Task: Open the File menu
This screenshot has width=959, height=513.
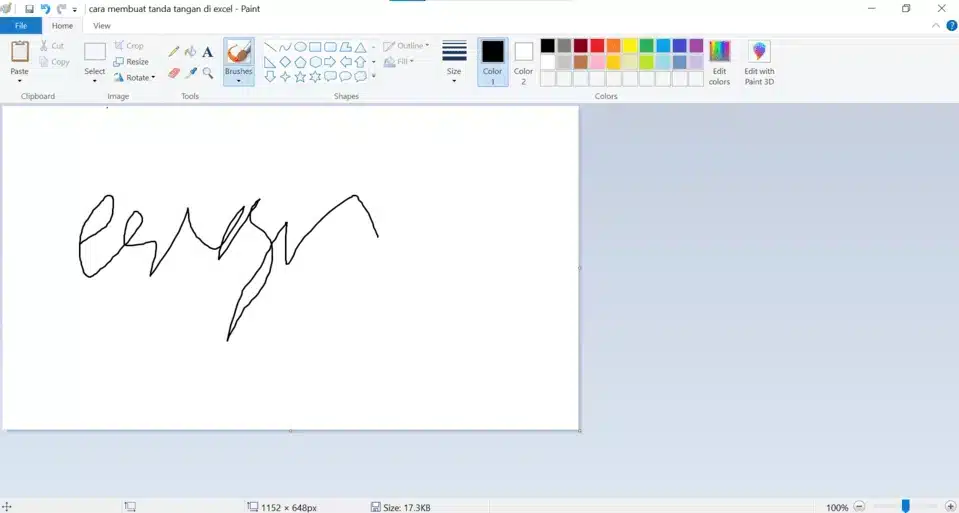Action: [21, 25]
